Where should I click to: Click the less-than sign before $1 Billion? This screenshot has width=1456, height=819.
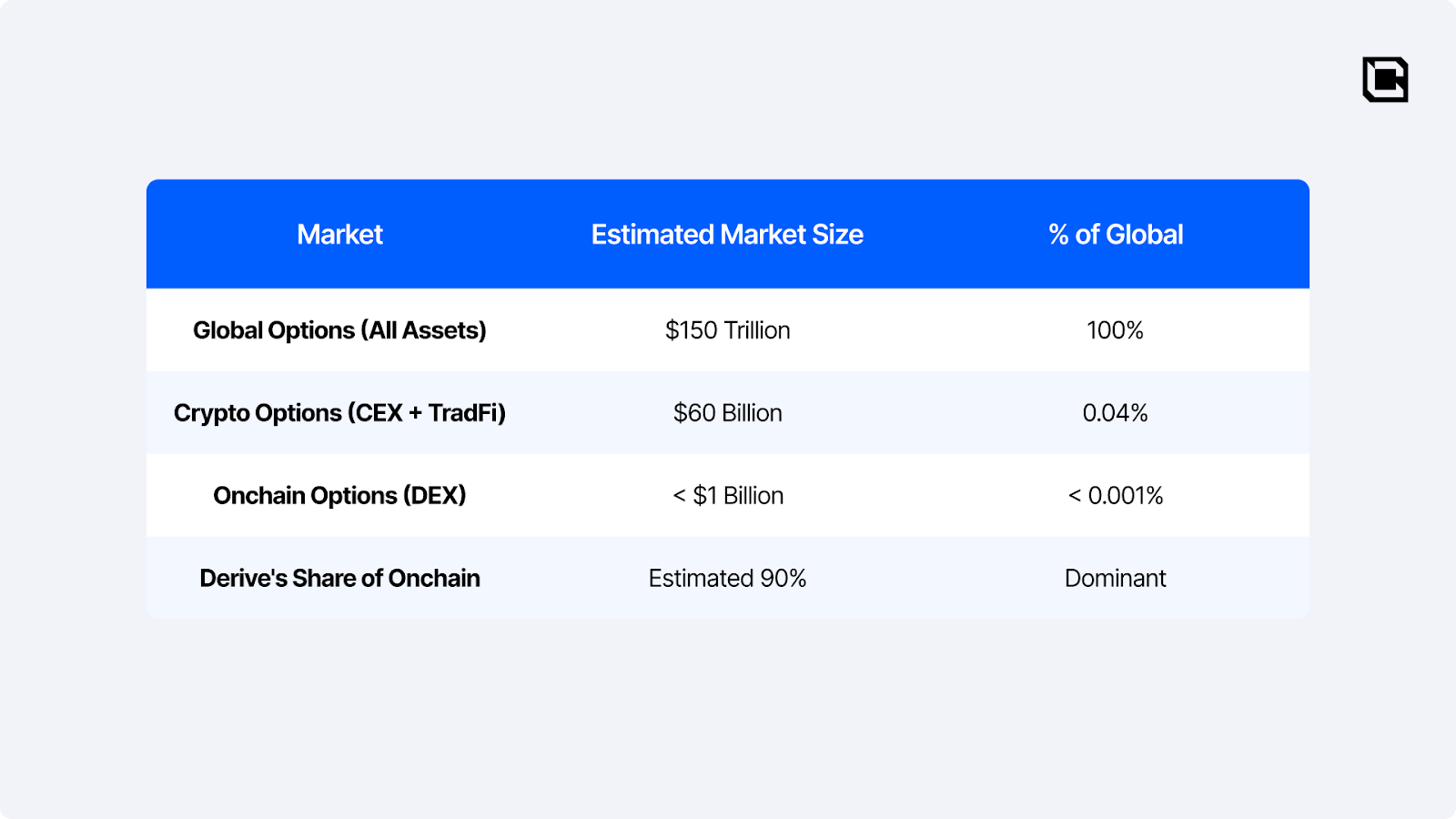click(679, 496)
